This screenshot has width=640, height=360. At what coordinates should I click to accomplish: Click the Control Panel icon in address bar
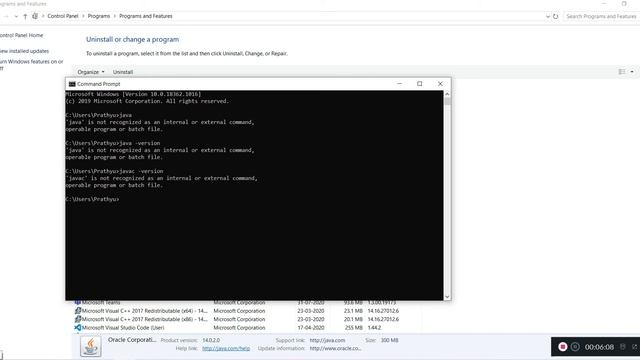point(35,16)
